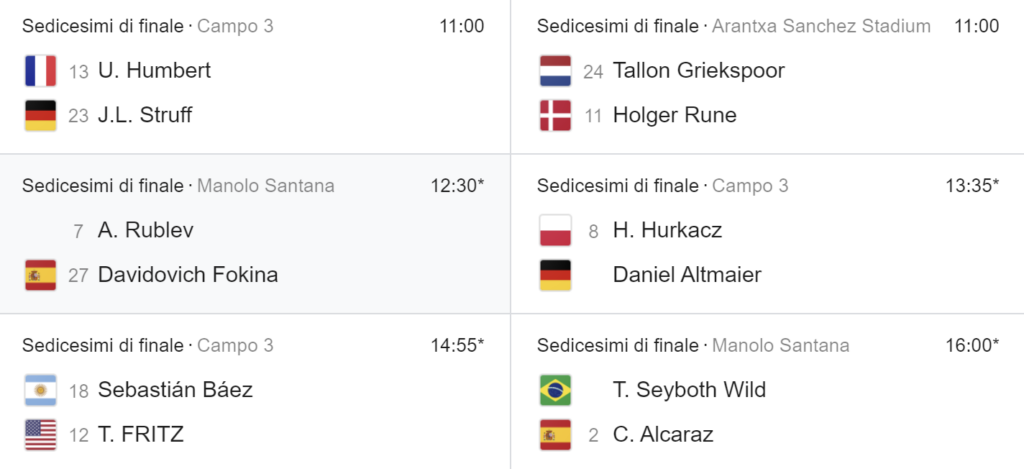Select the Sebastián Báez player name
This screenshot has height=469, width=1024.
tap(175, 390)
